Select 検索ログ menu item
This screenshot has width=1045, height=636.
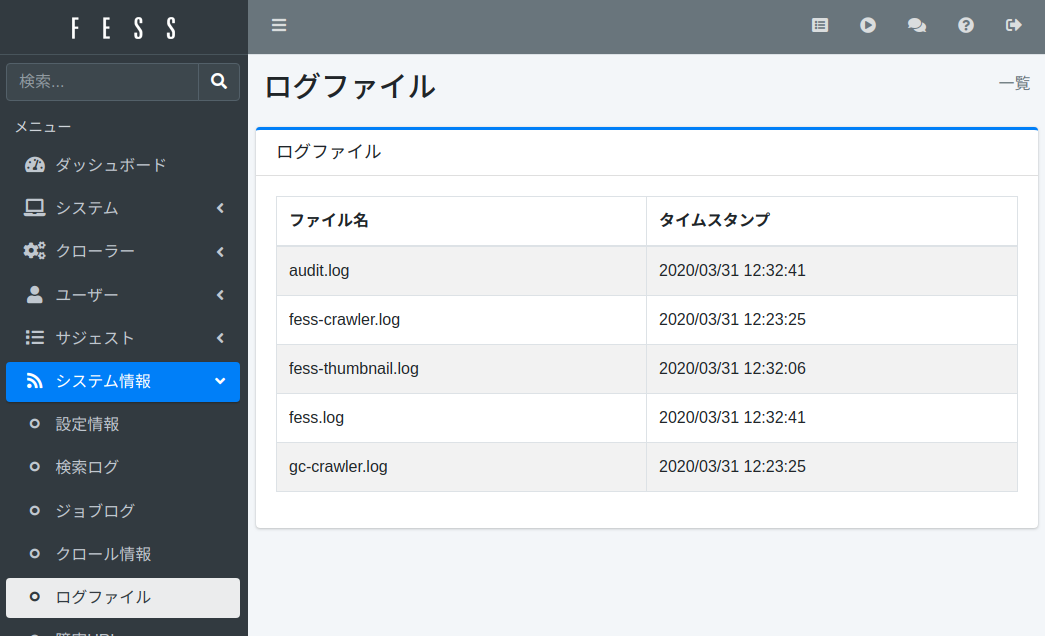pos(87,467)
